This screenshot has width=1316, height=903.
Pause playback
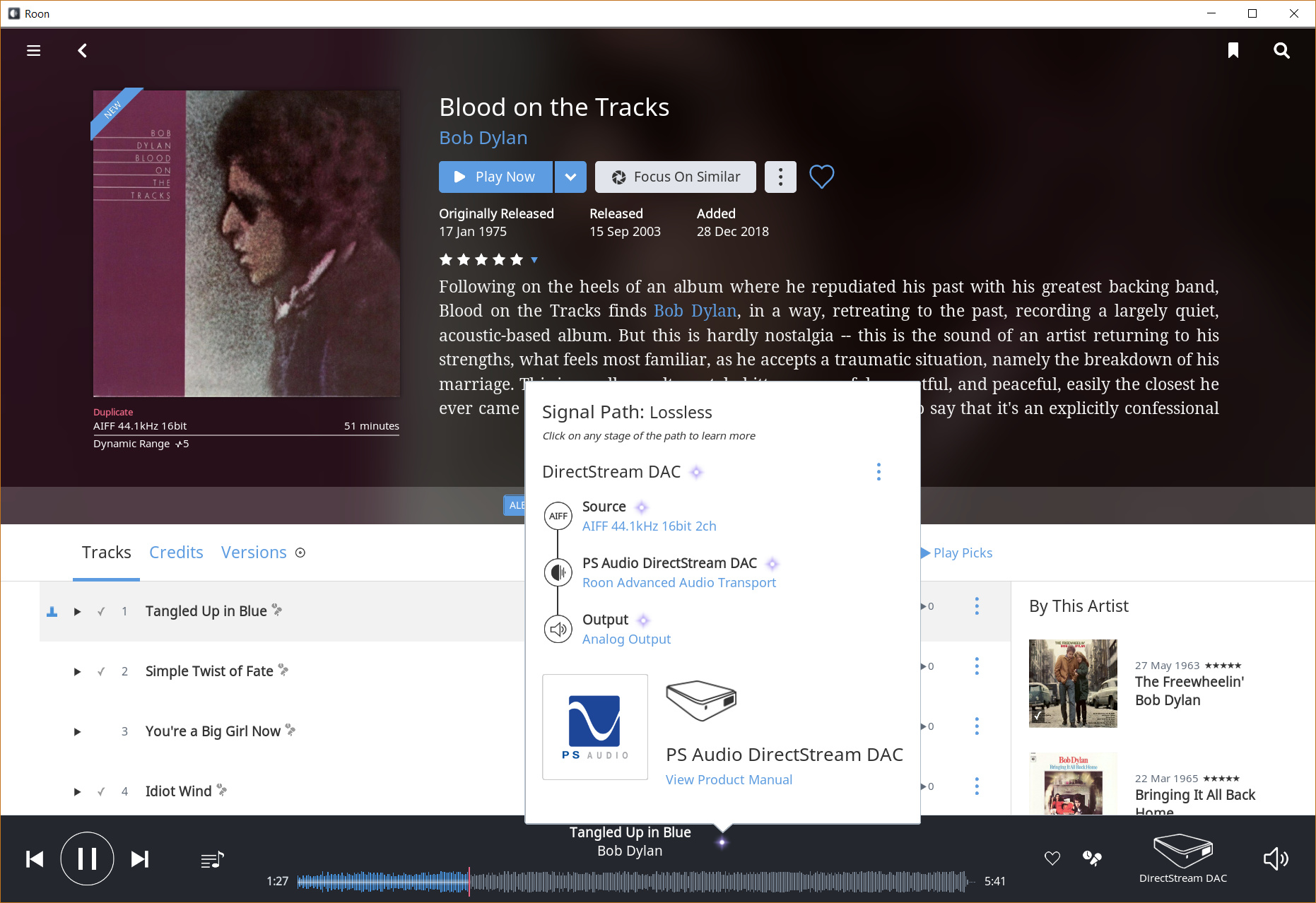(87, 859)
